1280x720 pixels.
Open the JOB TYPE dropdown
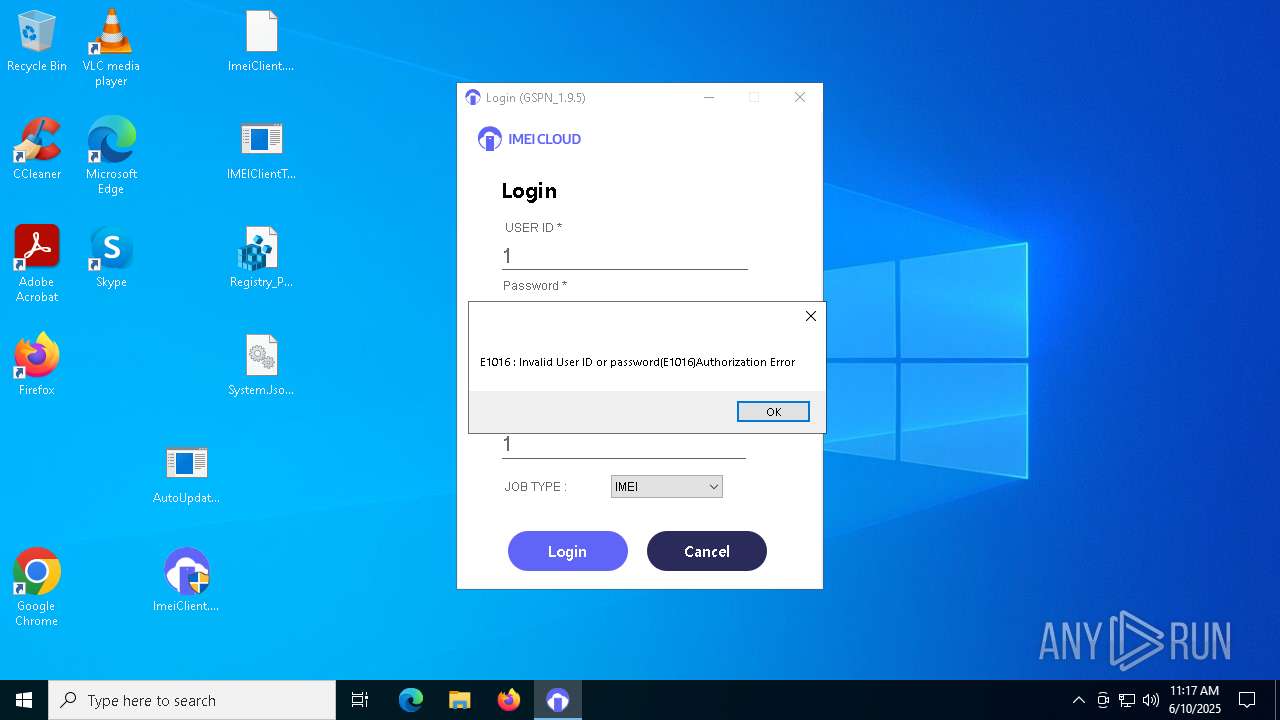coord(666,487)
